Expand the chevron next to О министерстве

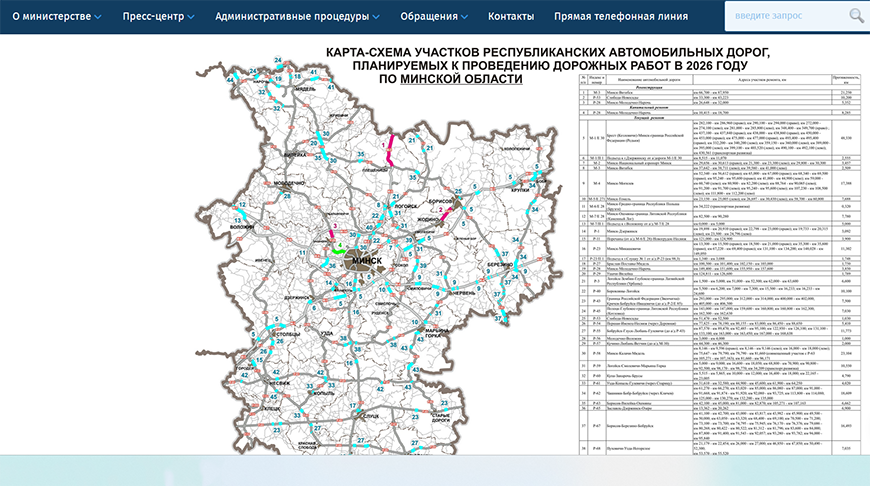(x=98, y=18)
